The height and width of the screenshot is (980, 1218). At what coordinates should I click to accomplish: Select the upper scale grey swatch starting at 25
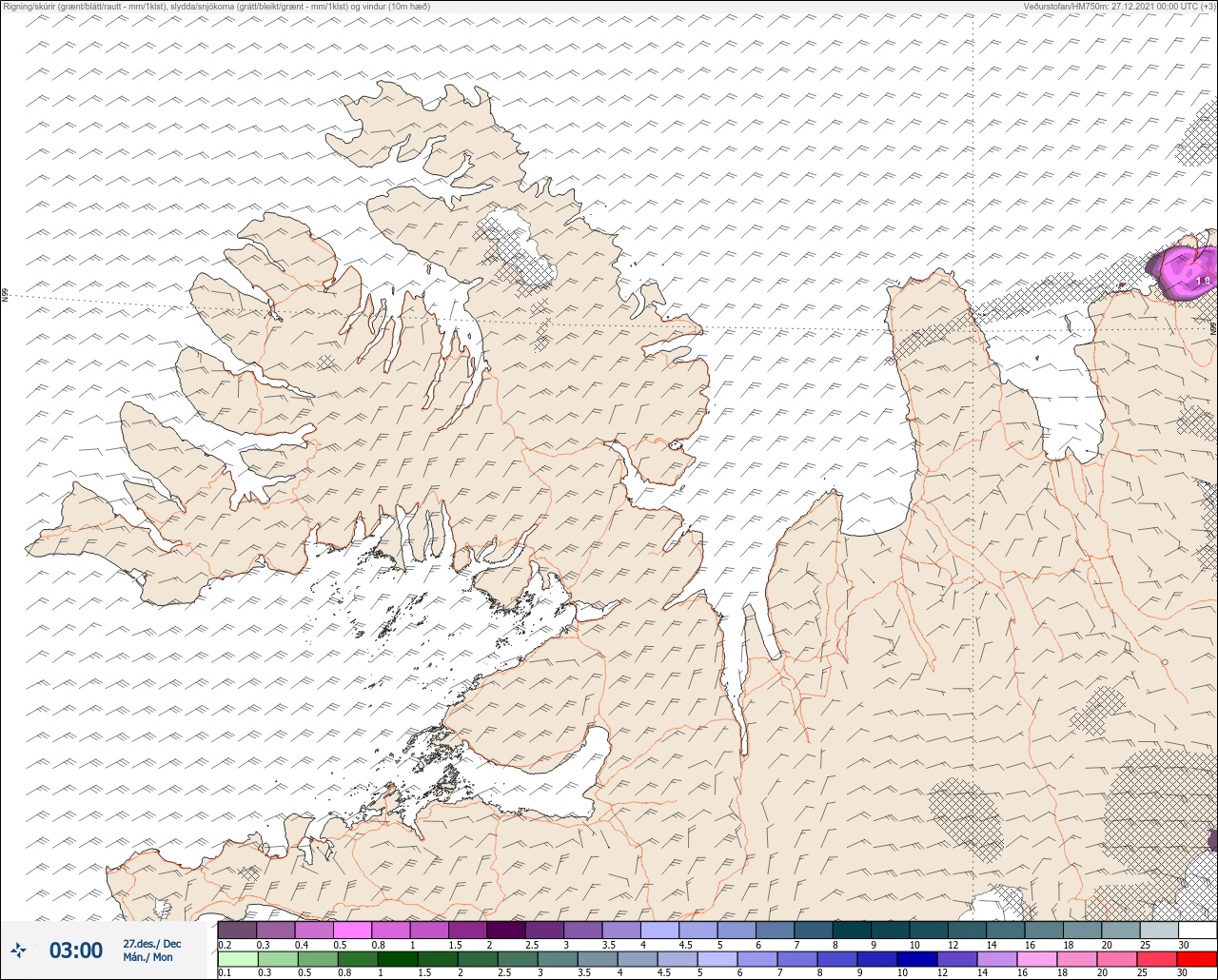pos(1159,930)
